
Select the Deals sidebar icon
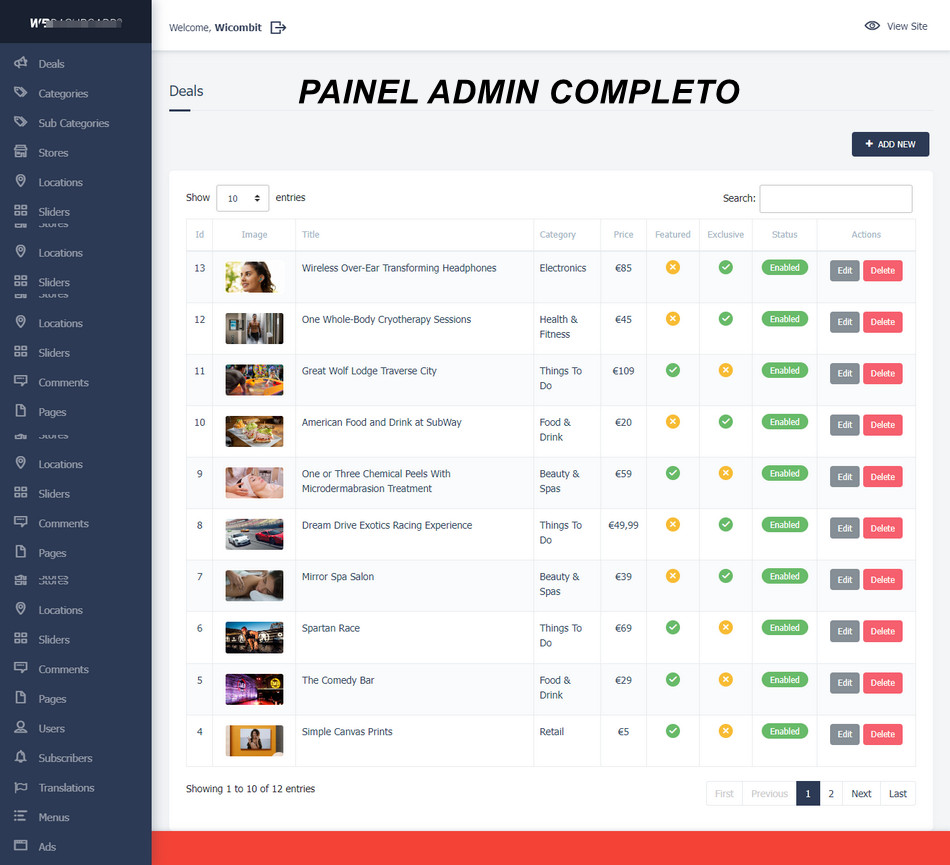(20, 63)
